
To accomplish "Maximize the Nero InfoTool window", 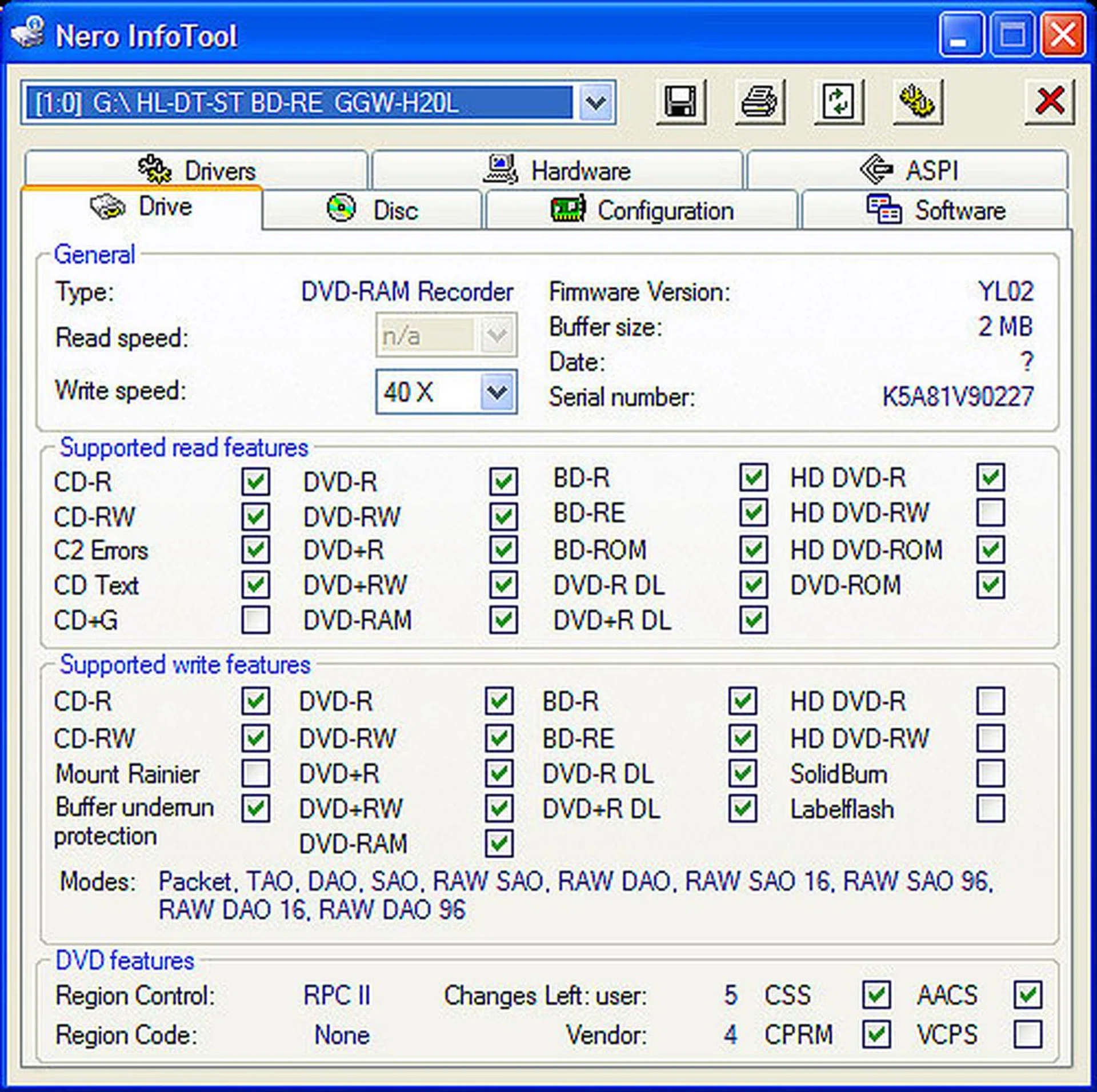I will [1012, 35].
